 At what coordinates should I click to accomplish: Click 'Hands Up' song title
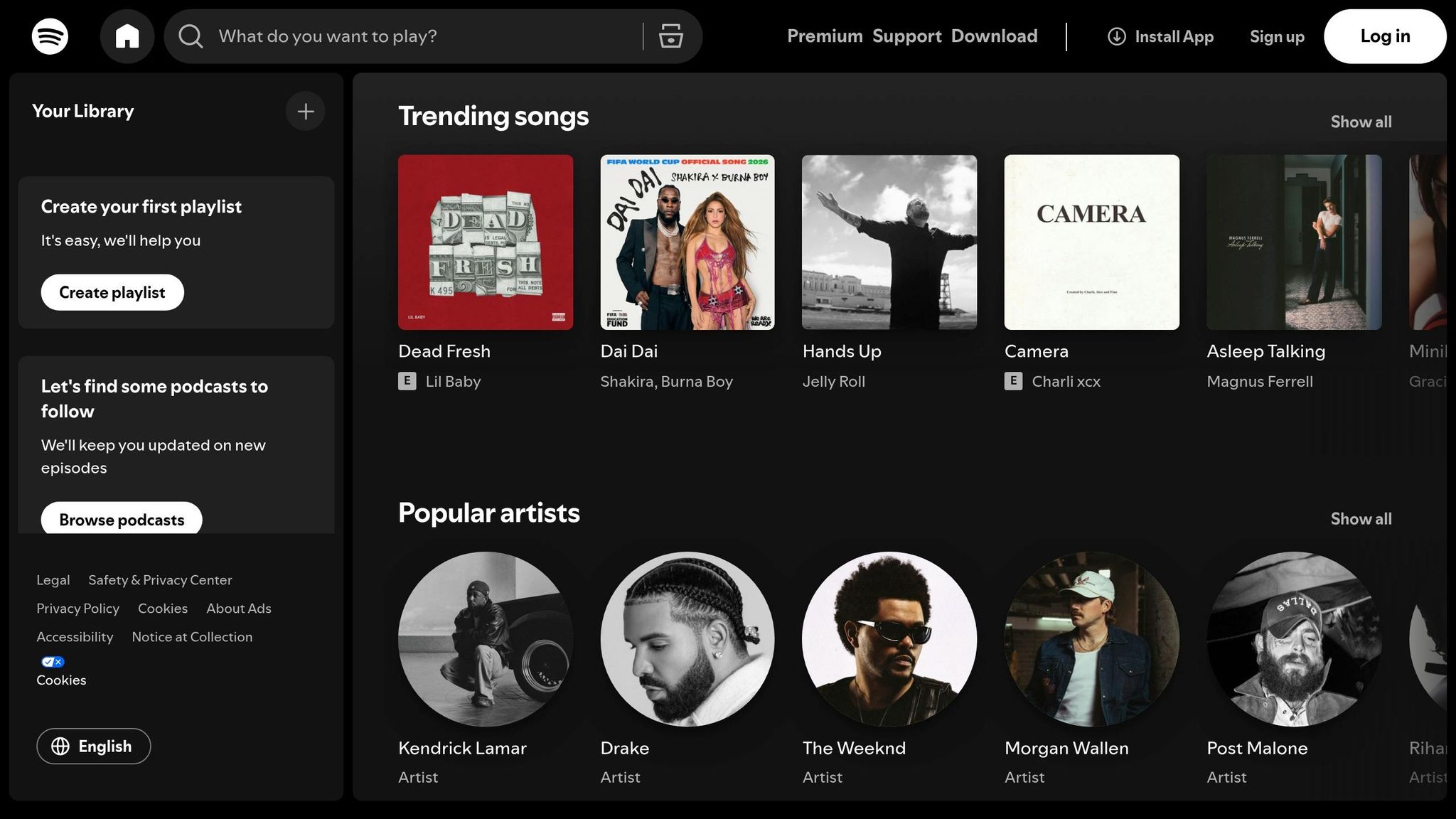(842, 351)
